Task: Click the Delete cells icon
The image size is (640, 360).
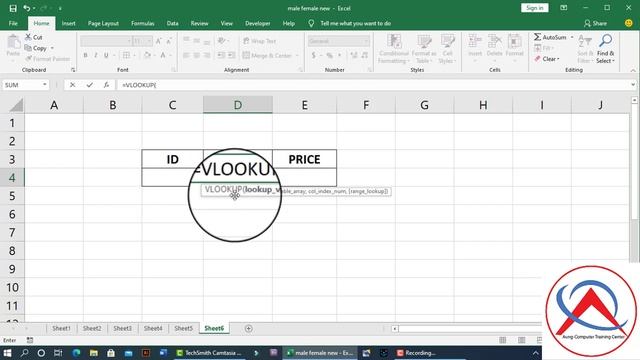Action: click(494, 41)
